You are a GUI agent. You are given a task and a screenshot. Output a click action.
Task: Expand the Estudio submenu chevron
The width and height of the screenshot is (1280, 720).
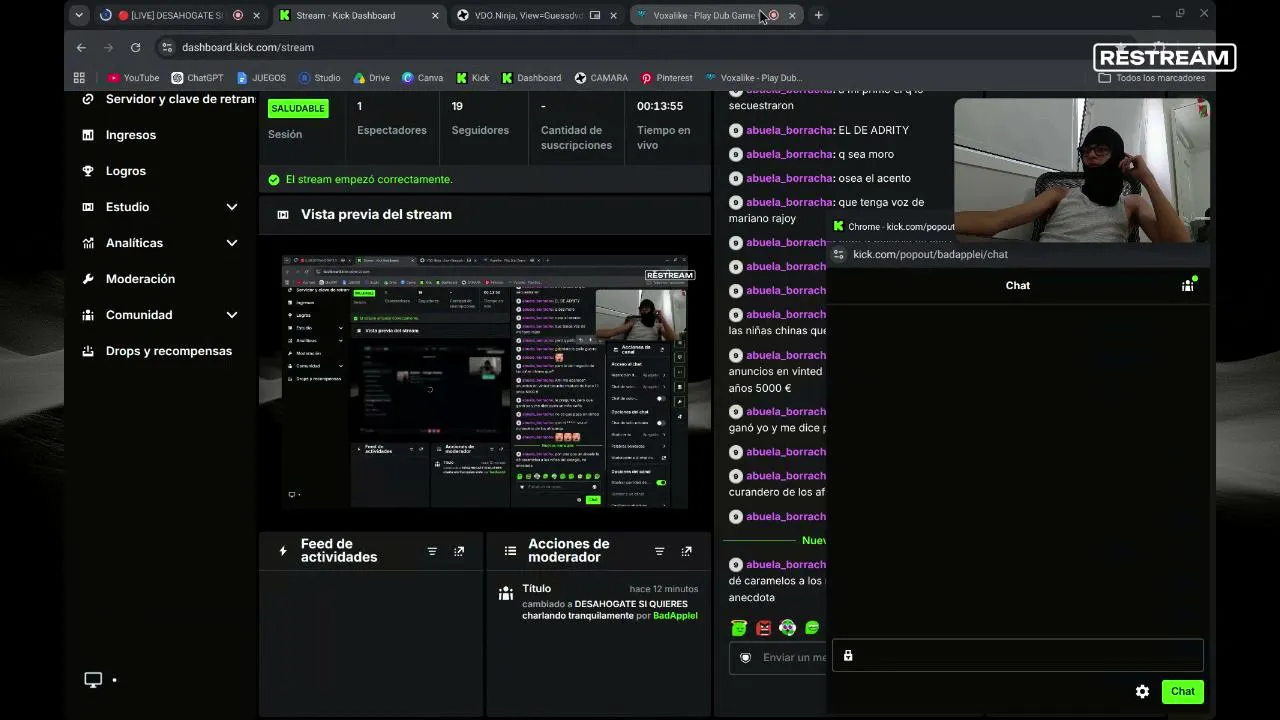(x=232, y=207)
